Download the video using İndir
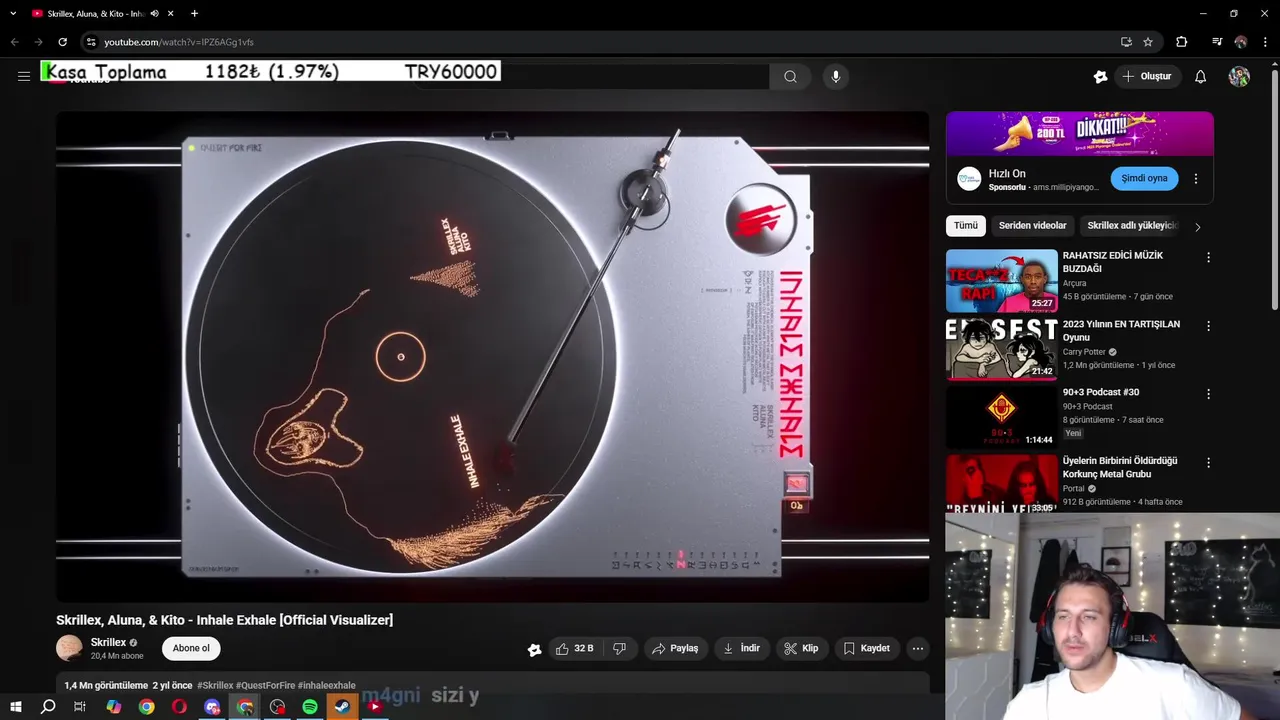1280x720 pixels. coord(741,649)
